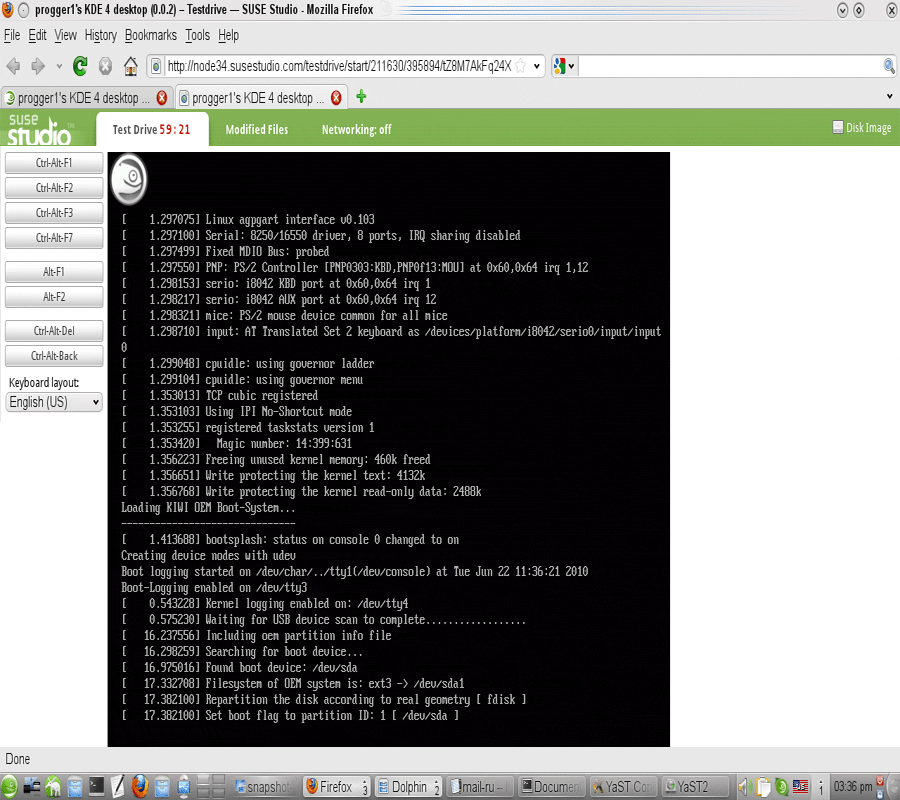Close the first browser tab
The width and height of the screenshot is (900, 800).
coord(162,98)
